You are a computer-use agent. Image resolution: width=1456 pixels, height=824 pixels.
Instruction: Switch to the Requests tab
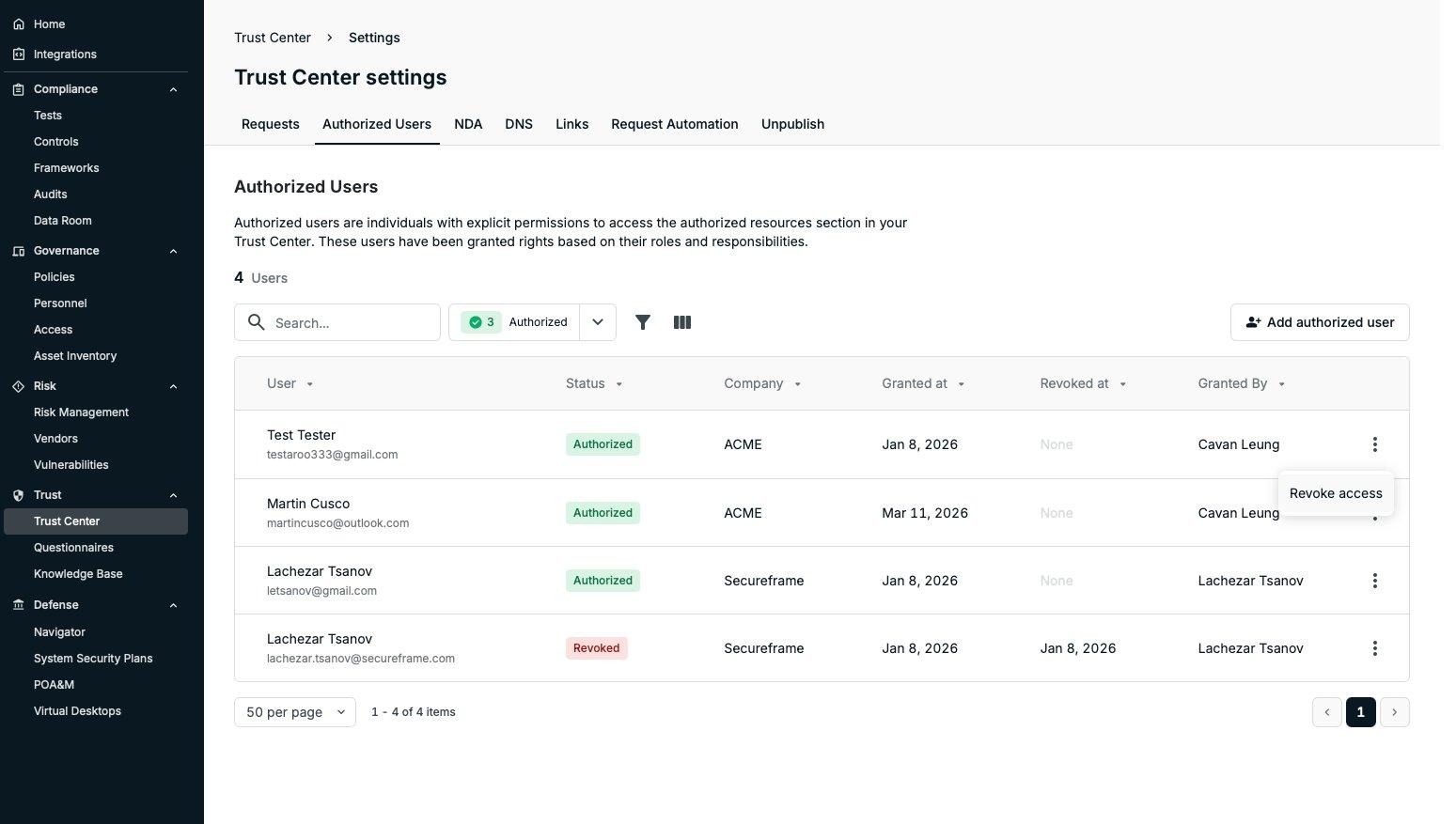271,124
